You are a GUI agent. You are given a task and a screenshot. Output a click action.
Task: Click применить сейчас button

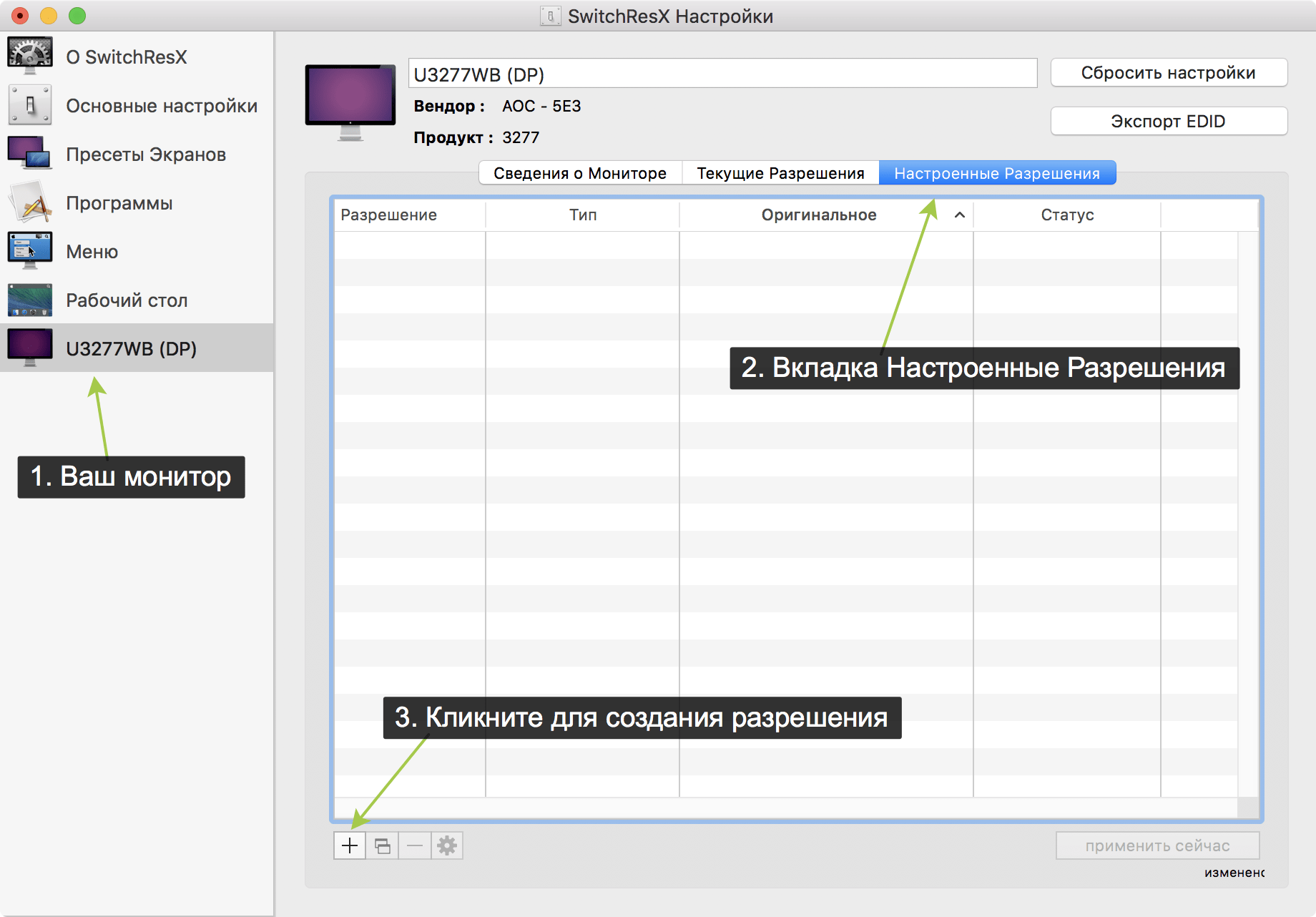(1157, 845)
